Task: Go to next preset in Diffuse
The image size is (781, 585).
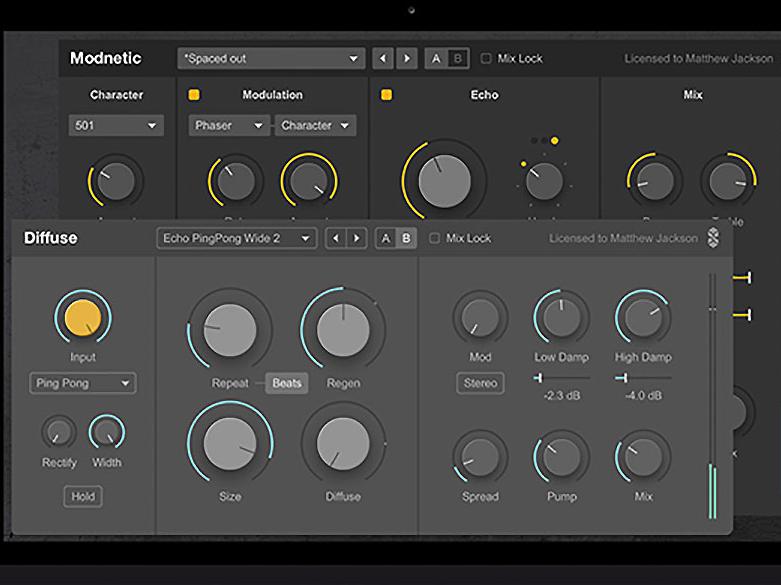Action: pos(356,238)
